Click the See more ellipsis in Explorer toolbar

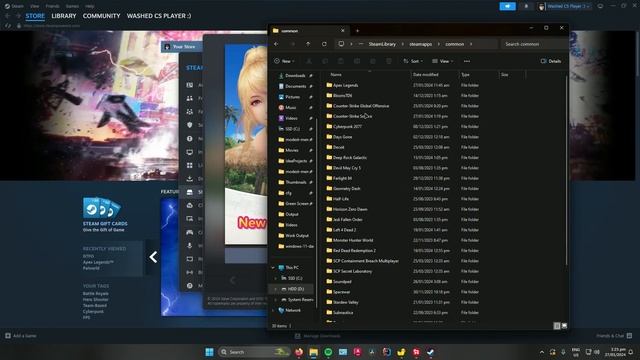tap(467, 61)
